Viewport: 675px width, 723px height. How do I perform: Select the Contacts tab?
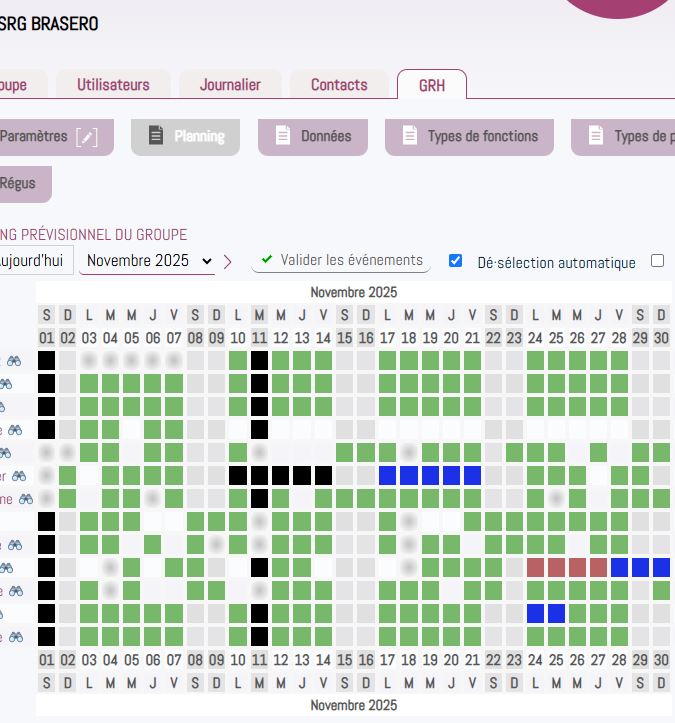pos(339,85)
